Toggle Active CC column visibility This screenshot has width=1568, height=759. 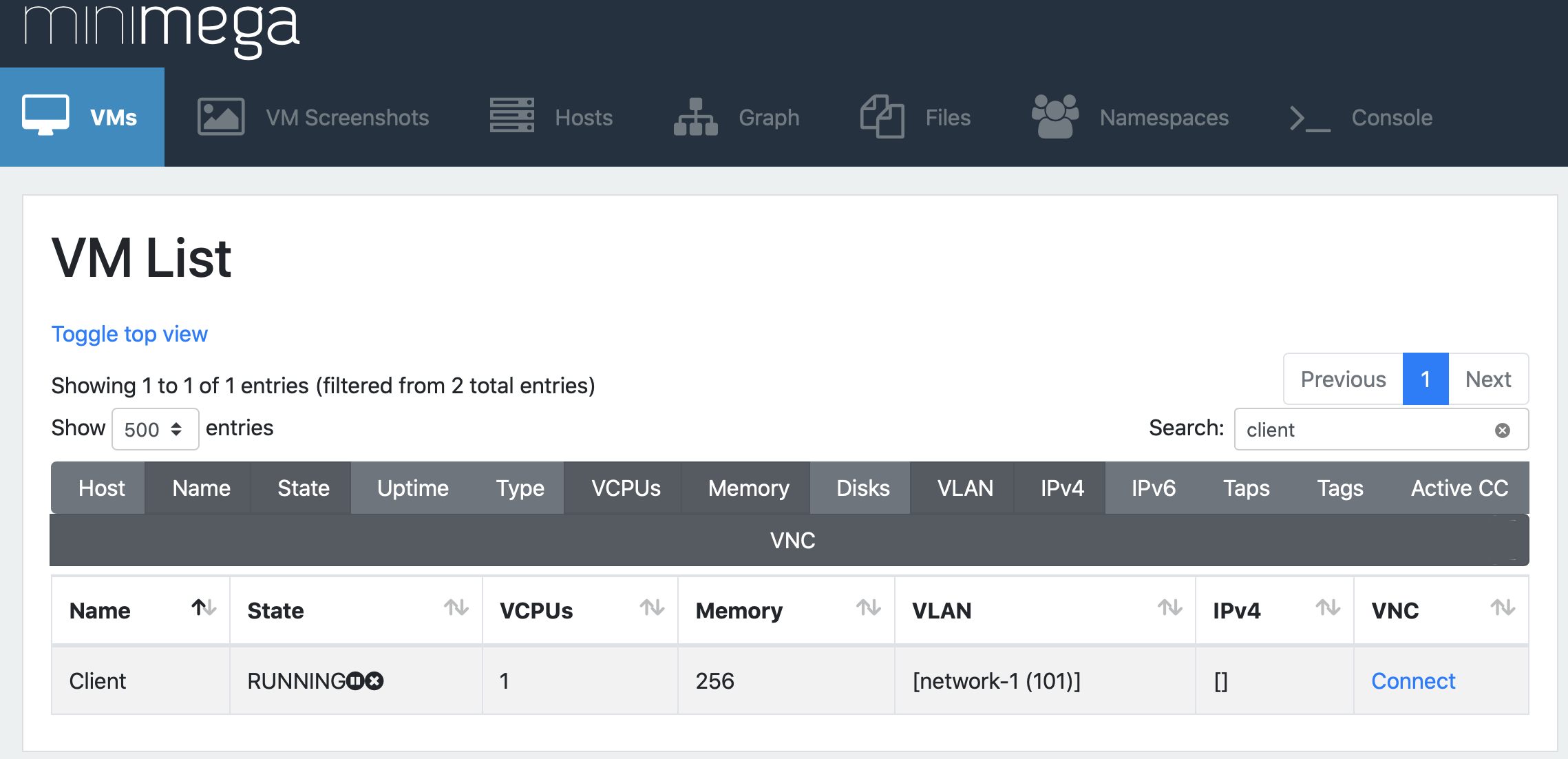[x=1458, y=488]
